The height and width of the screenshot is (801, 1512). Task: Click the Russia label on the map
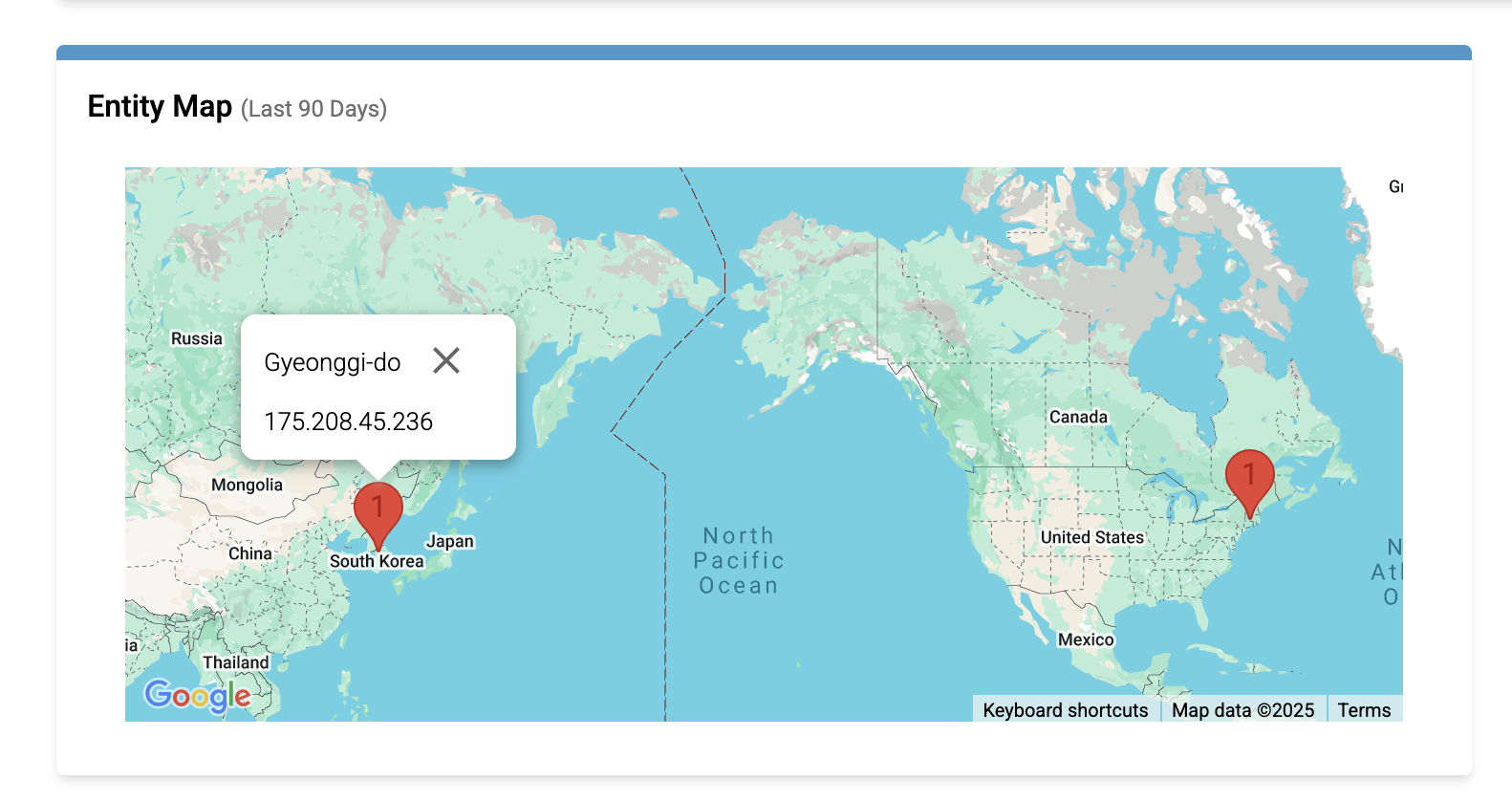click(196, 338)
